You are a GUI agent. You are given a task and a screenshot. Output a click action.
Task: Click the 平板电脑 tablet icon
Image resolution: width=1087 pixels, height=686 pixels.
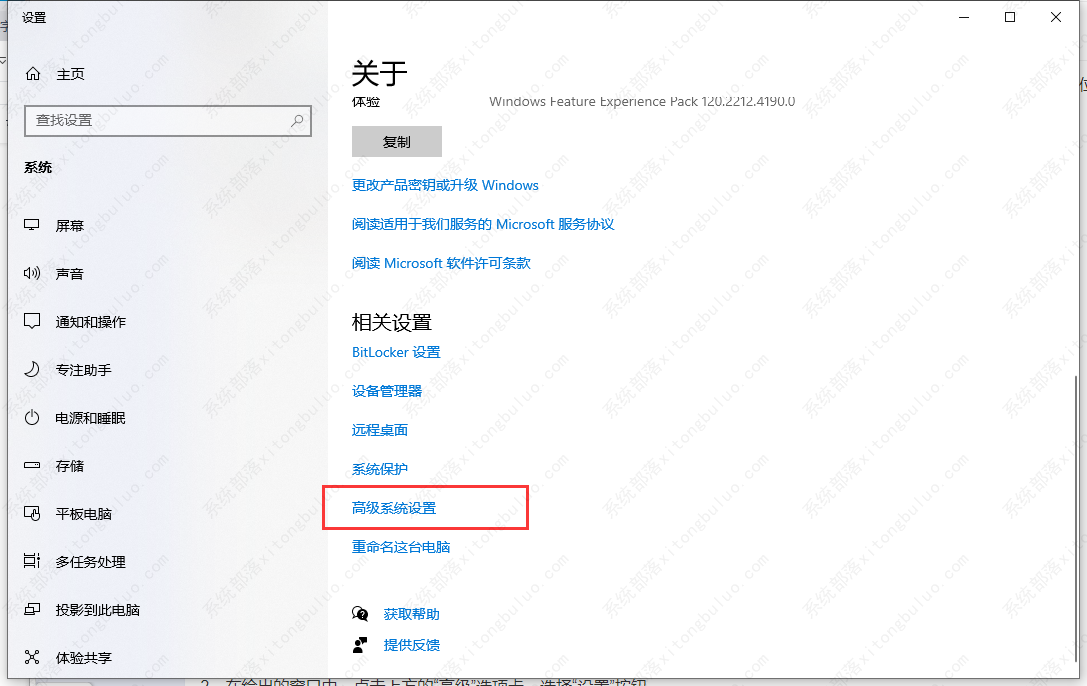[x=32, y=513]
